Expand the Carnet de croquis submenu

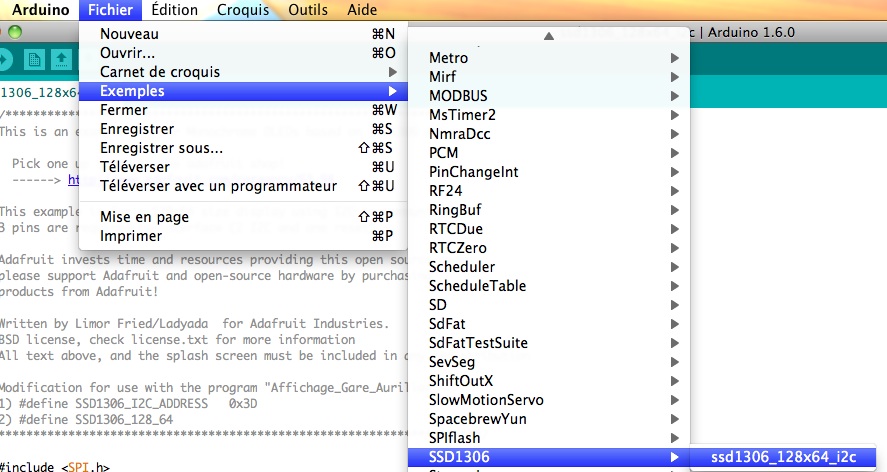[243, 72]
